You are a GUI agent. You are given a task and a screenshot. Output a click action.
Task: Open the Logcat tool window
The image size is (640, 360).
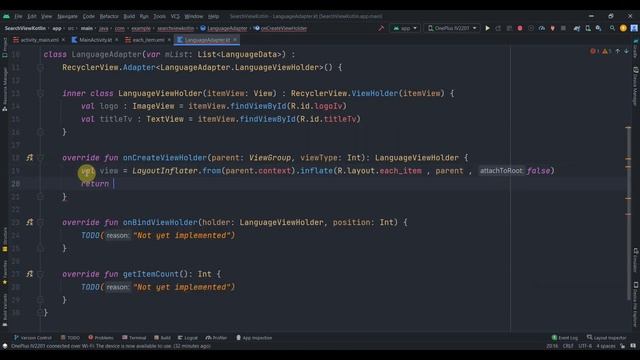coord(188,338)
